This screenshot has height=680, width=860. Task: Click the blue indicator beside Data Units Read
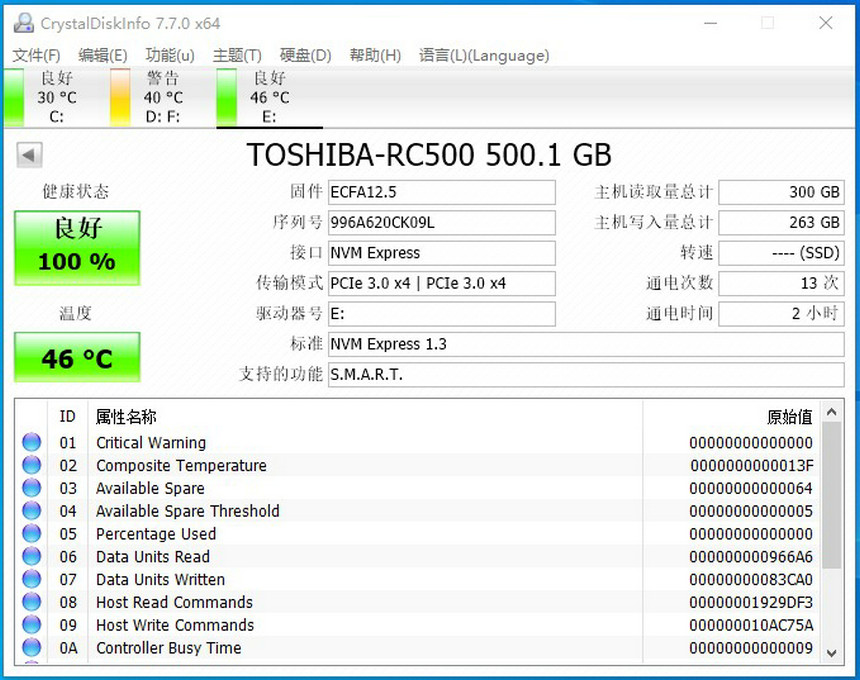click(30, 557)
